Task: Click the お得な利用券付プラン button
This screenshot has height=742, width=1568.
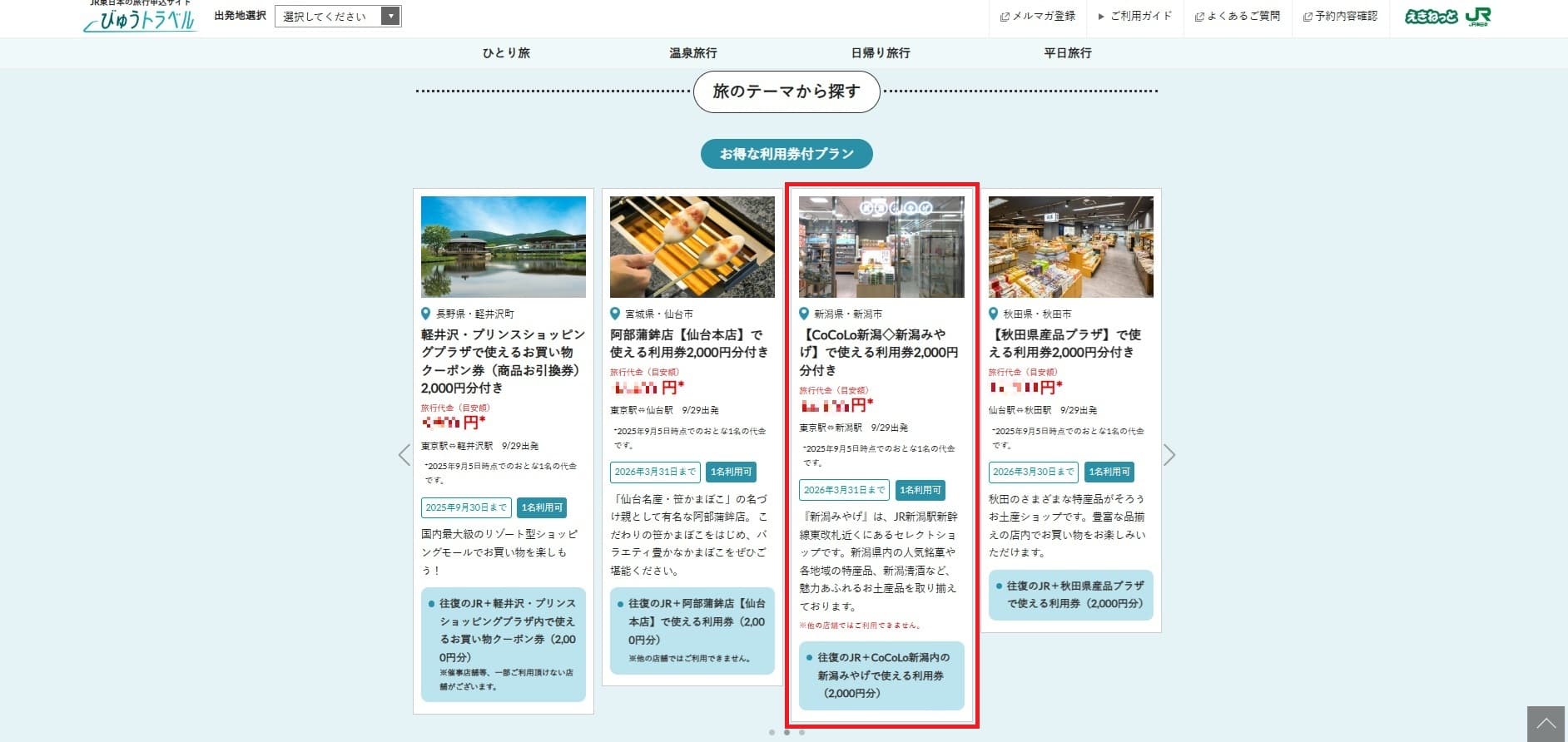Action: [786, 154]
